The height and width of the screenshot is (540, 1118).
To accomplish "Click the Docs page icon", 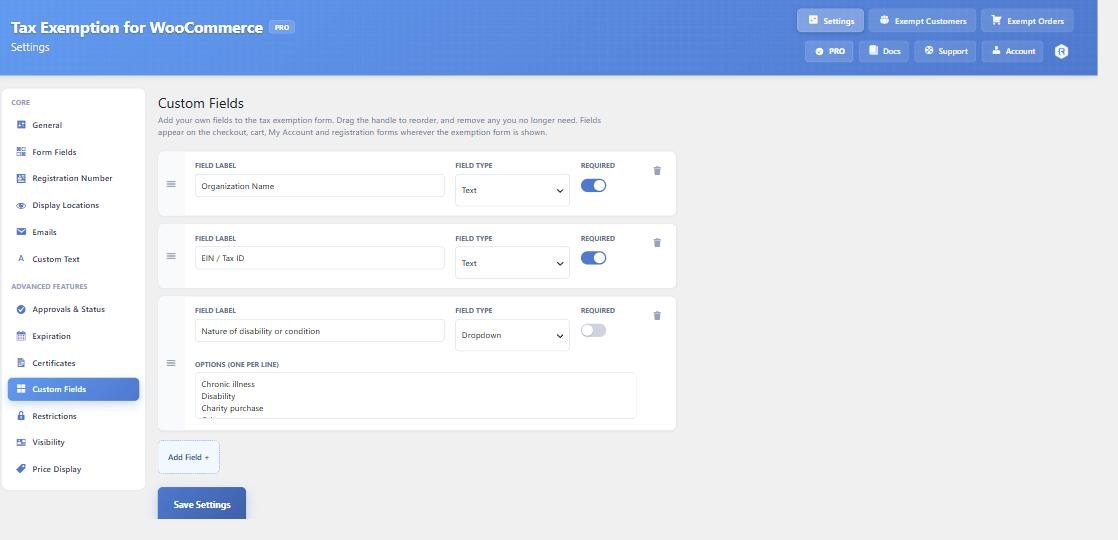I will pyautogui.click(x=873, y=51).
